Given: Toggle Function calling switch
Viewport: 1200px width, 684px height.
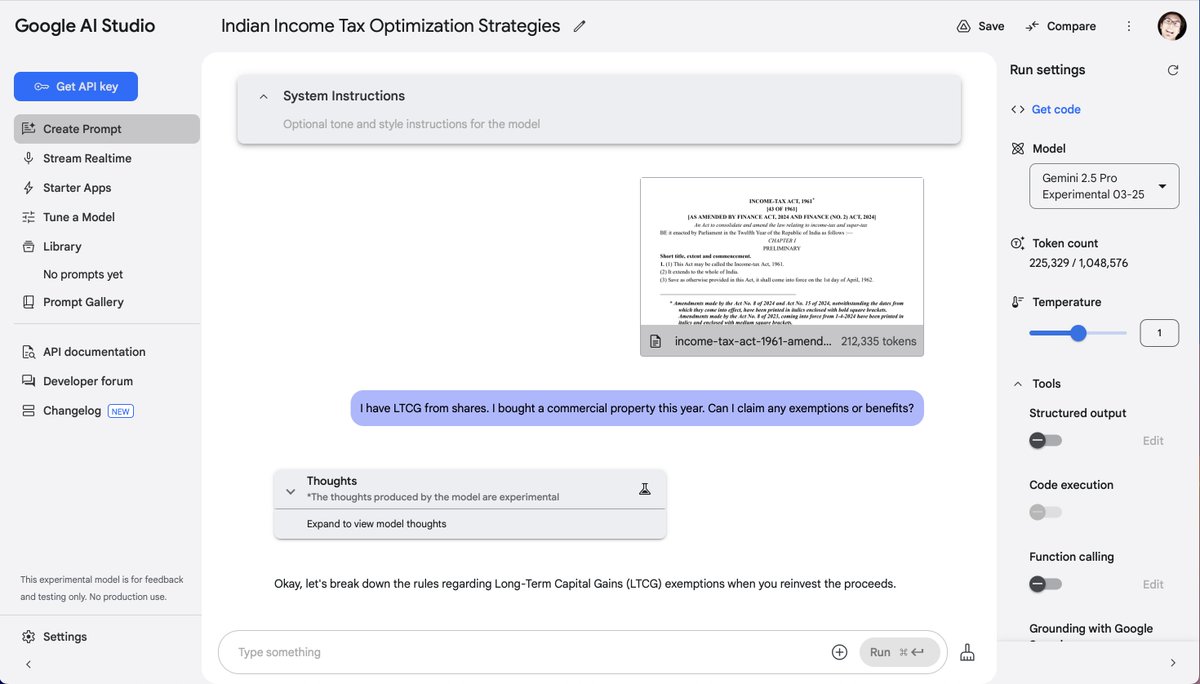Looking at the screenshot, I should pos(1046,584).
